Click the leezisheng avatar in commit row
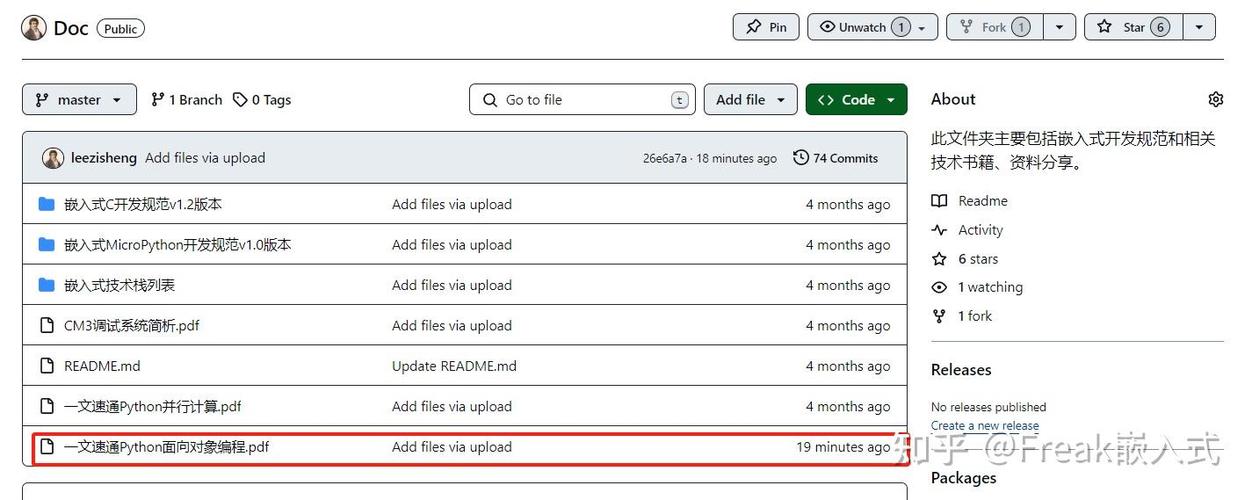 coord(53,158)
